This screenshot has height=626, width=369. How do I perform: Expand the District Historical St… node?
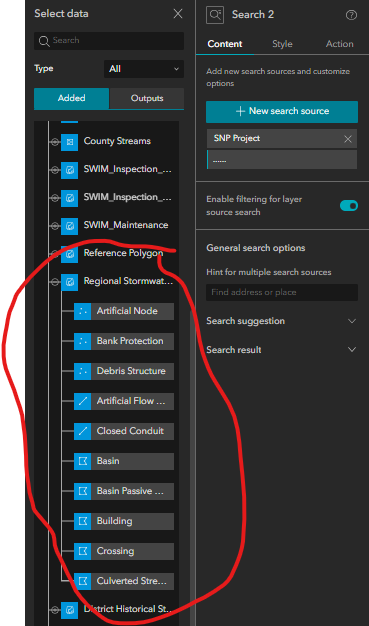[x=55, y=610]
